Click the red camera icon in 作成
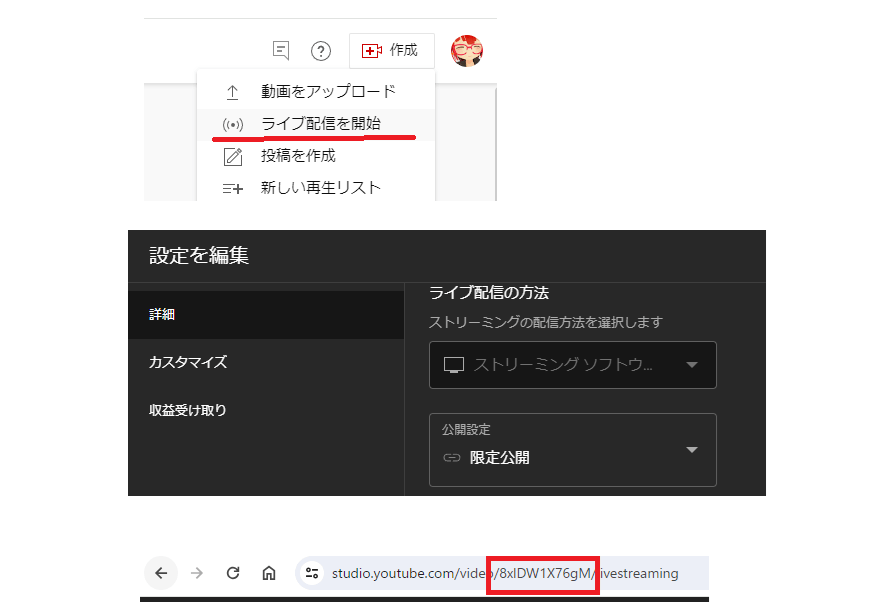Image resolution: width=893 pixels, height=613 pixels. [x=372, y=51]
